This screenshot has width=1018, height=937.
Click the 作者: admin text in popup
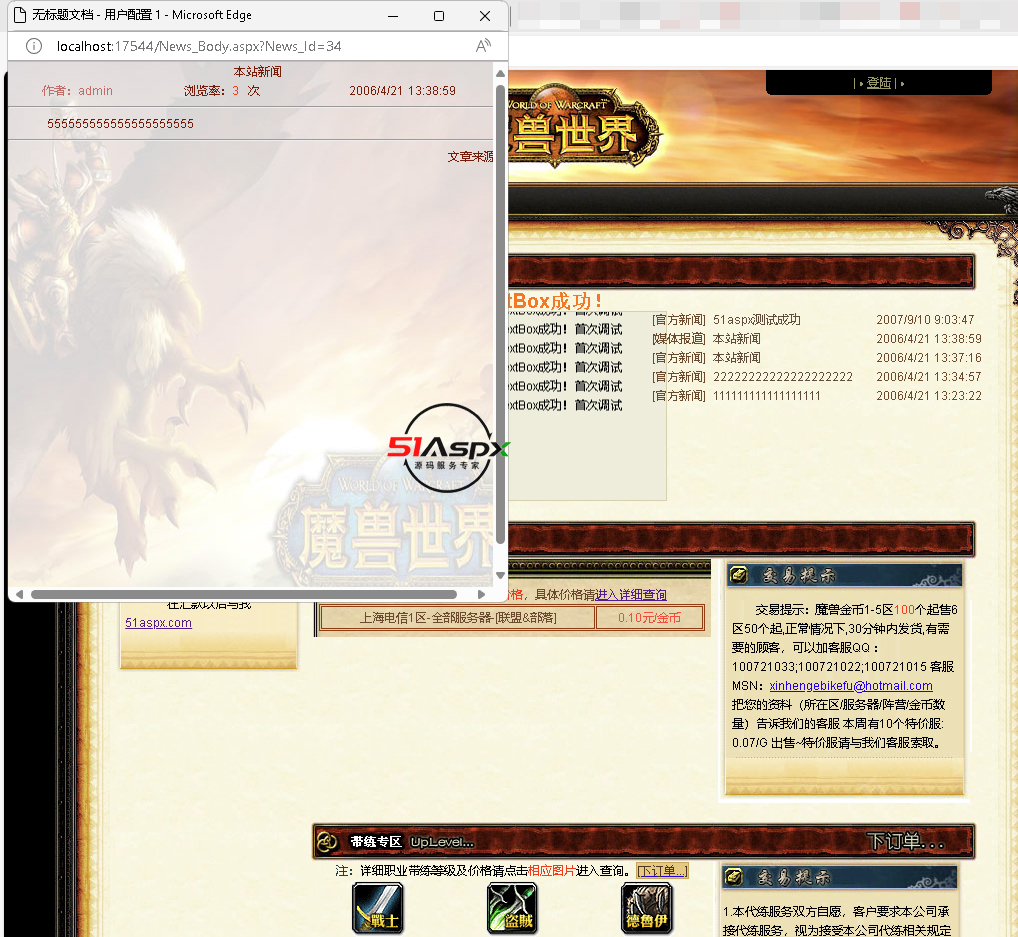point(77,91)
